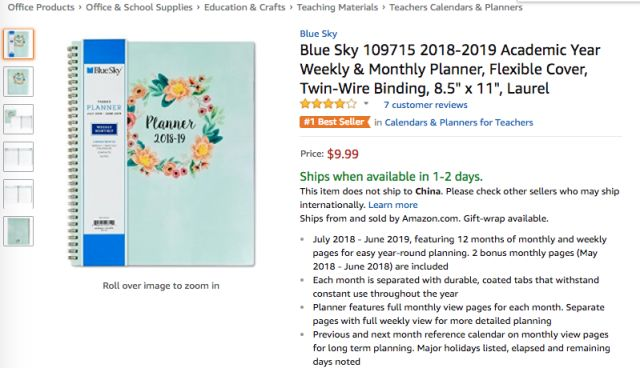Select the third thumbnail showing open pages

[18, 119]
